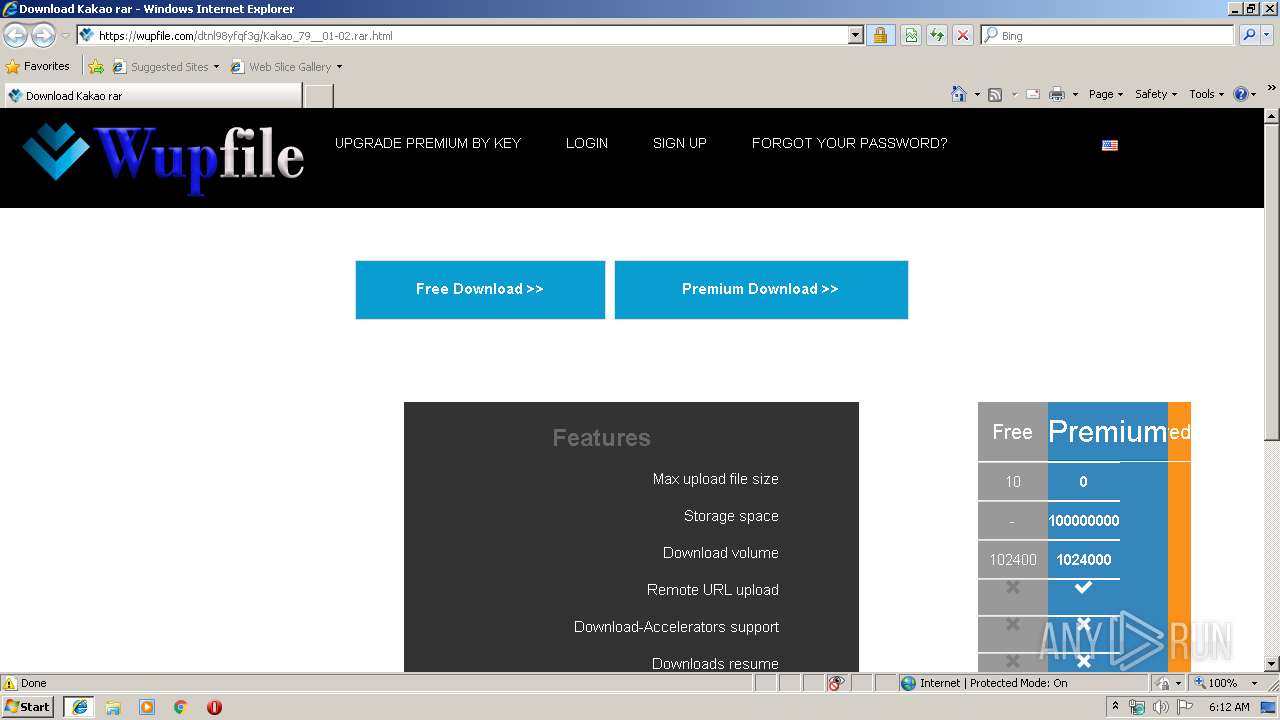This screenshot has width=1280, height=720.
Task: Open the Safety menu
Action: 1156,94
